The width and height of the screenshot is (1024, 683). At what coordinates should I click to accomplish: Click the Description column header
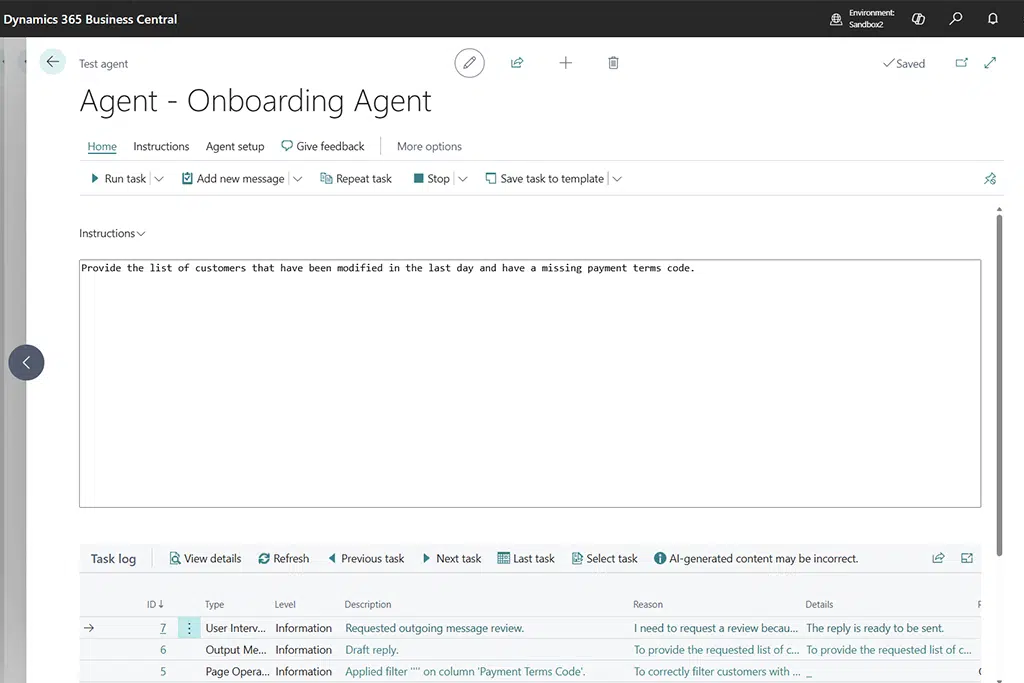(x=368, y=604)
